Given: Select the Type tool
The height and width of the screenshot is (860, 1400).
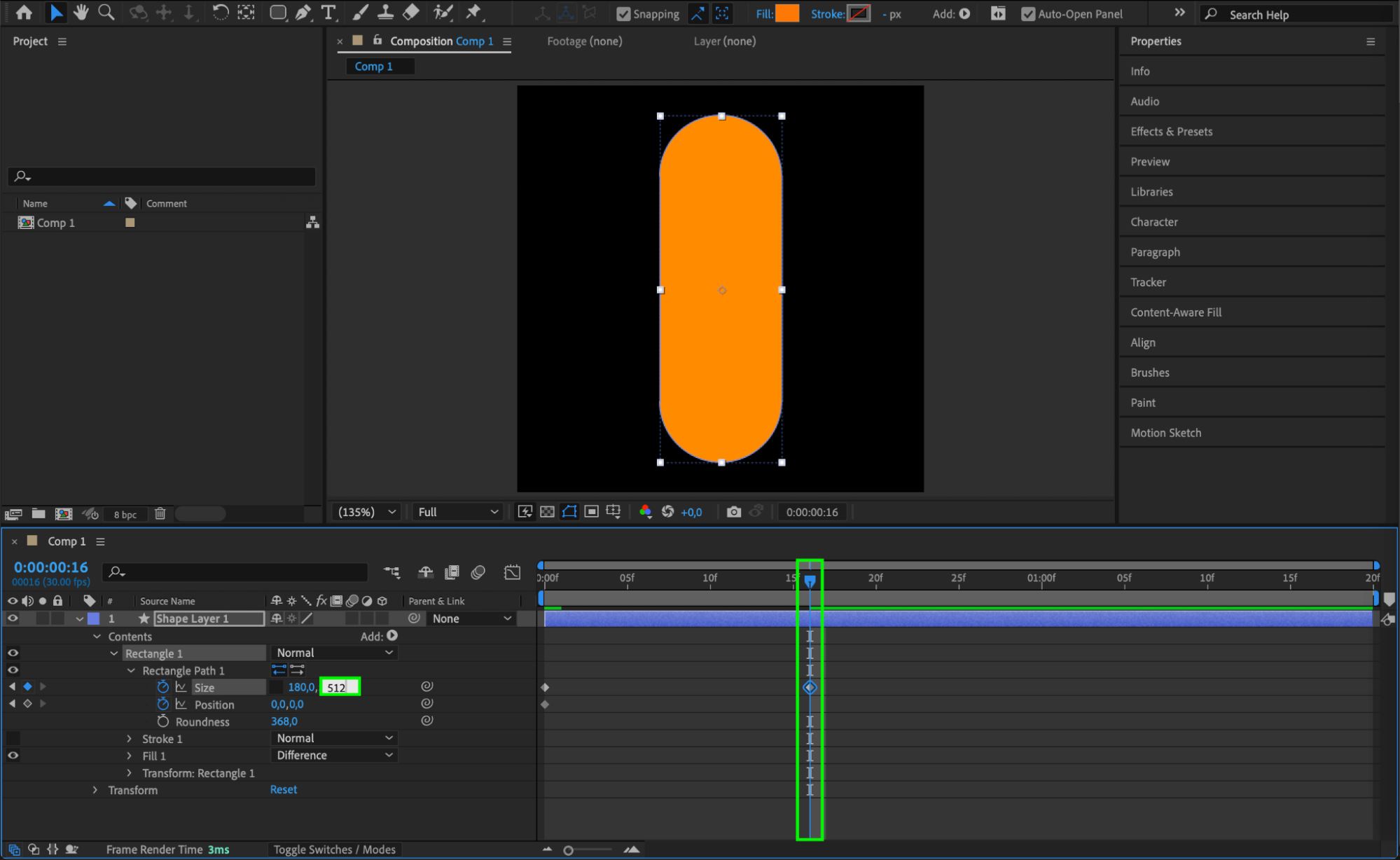Looking at the screenshot, I should pyautogui.click(x=328, y=13).
